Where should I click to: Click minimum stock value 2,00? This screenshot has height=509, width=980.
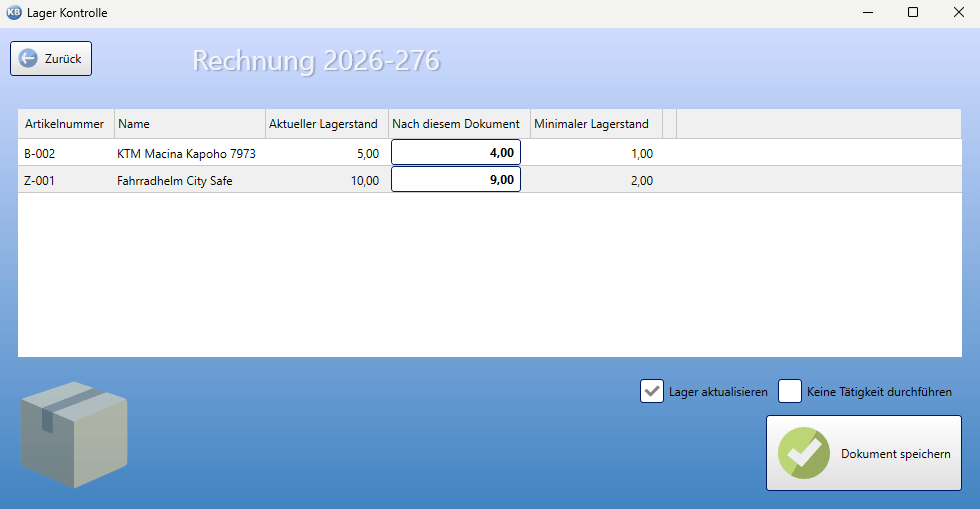642,181
